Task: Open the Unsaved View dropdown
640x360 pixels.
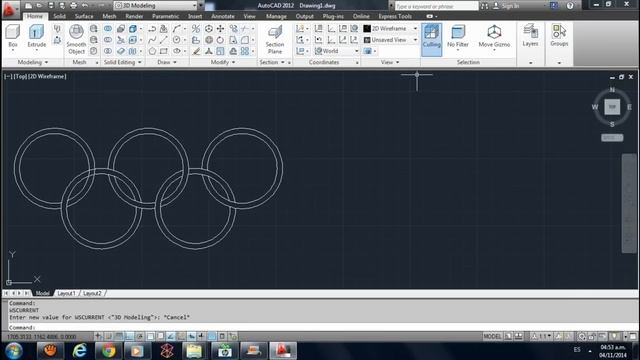Action: [x=391, y=40]
